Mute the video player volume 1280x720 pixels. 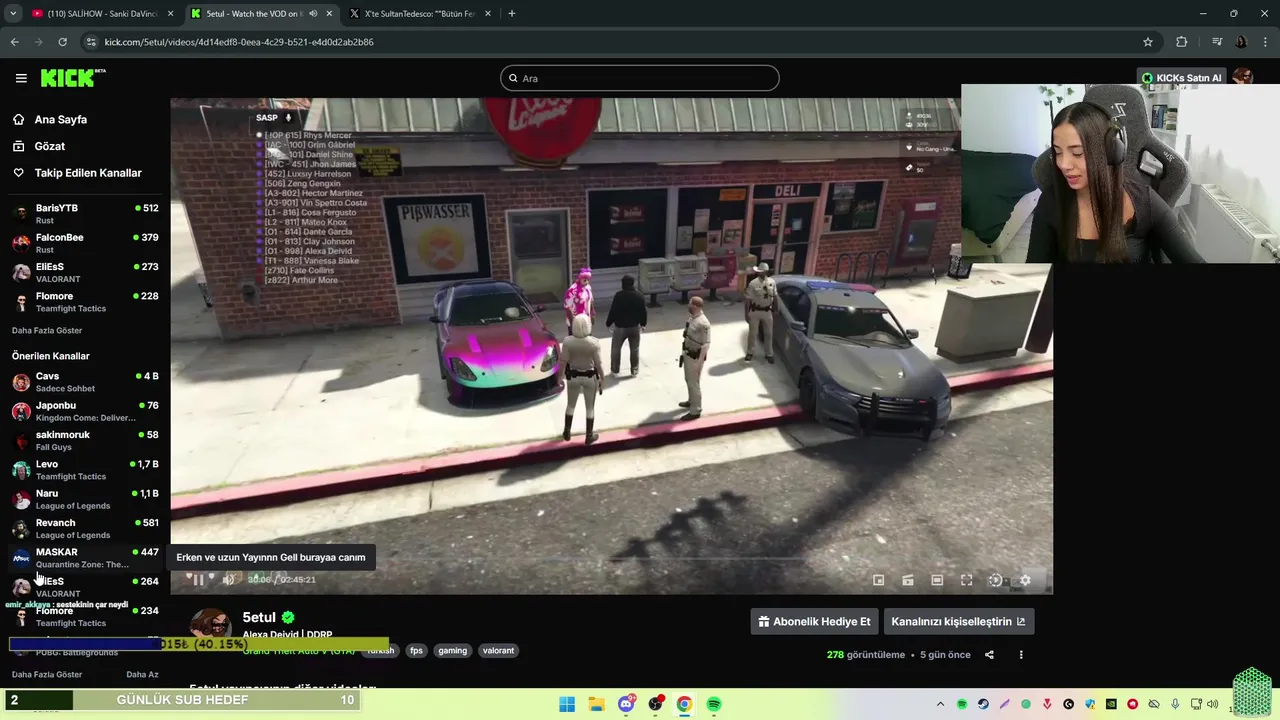tap(228, 580)
